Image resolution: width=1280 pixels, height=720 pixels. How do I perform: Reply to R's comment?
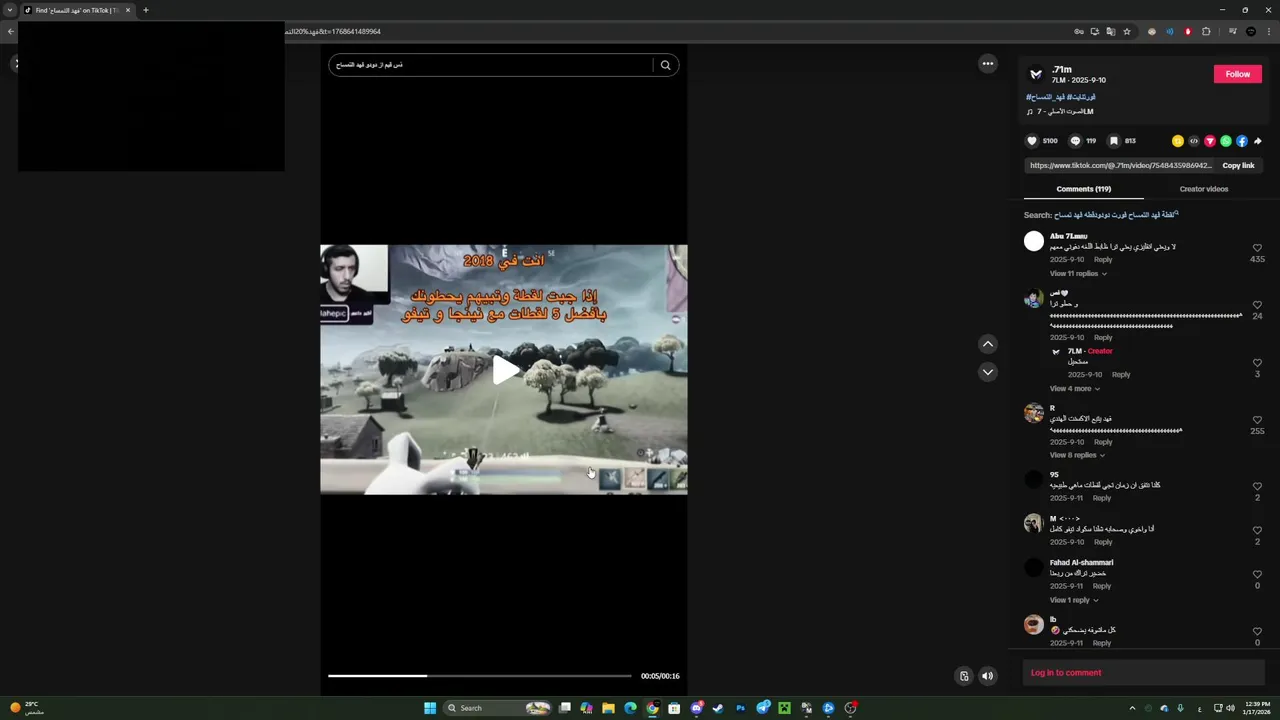(x=1103, y=442)
